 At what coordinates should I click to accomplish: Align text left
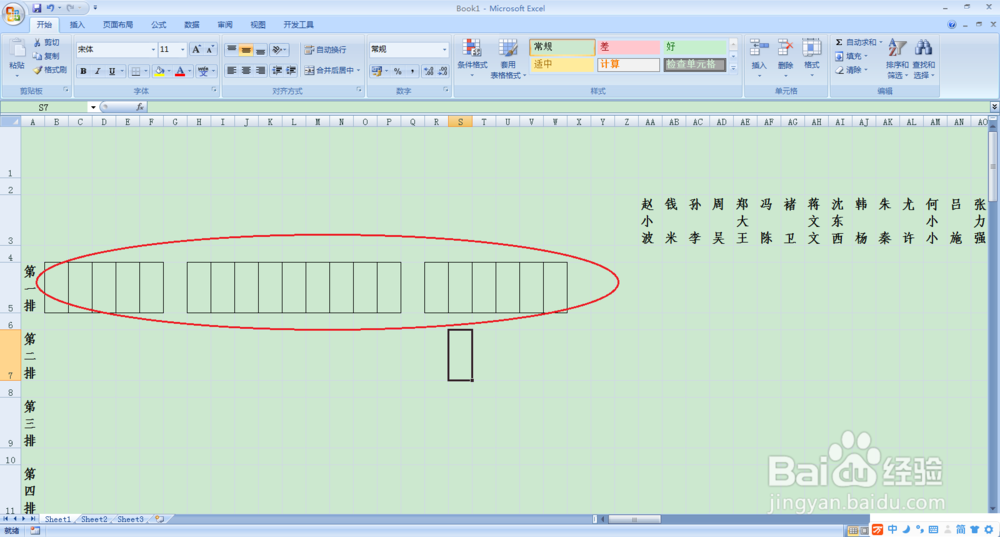tap(232, 70)
